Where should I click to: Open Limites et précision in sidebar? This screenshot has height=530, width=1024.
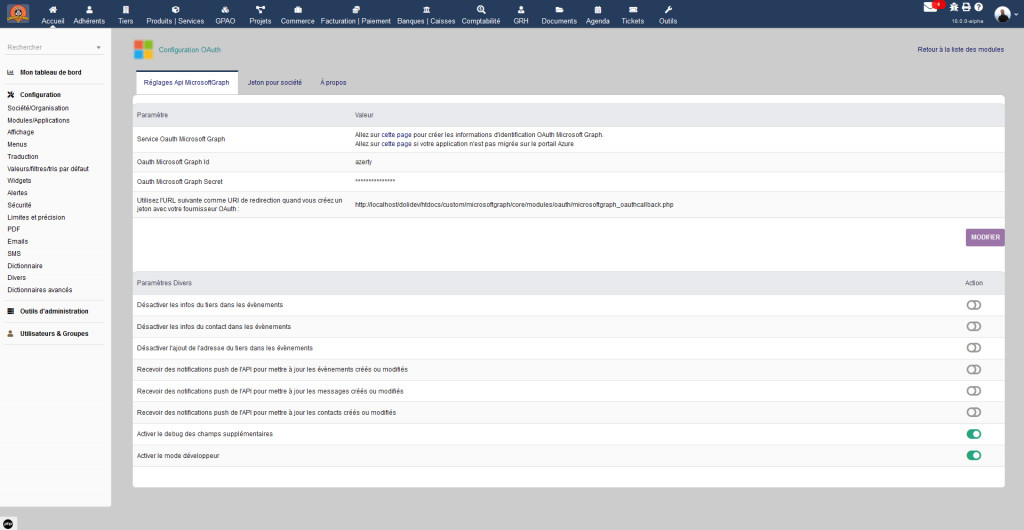coord(36,217)
